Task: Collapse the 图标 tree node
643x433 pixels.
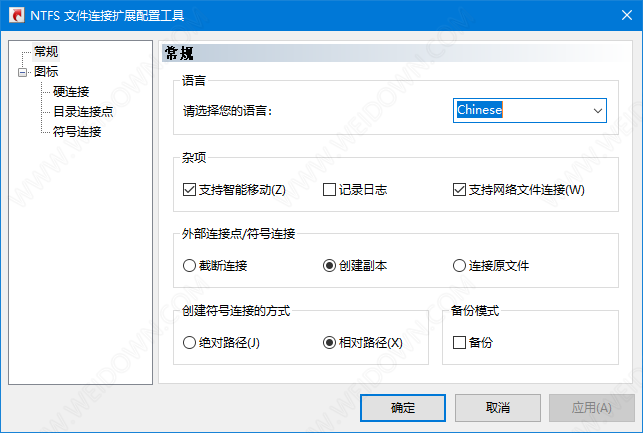Action: point(23,72)
